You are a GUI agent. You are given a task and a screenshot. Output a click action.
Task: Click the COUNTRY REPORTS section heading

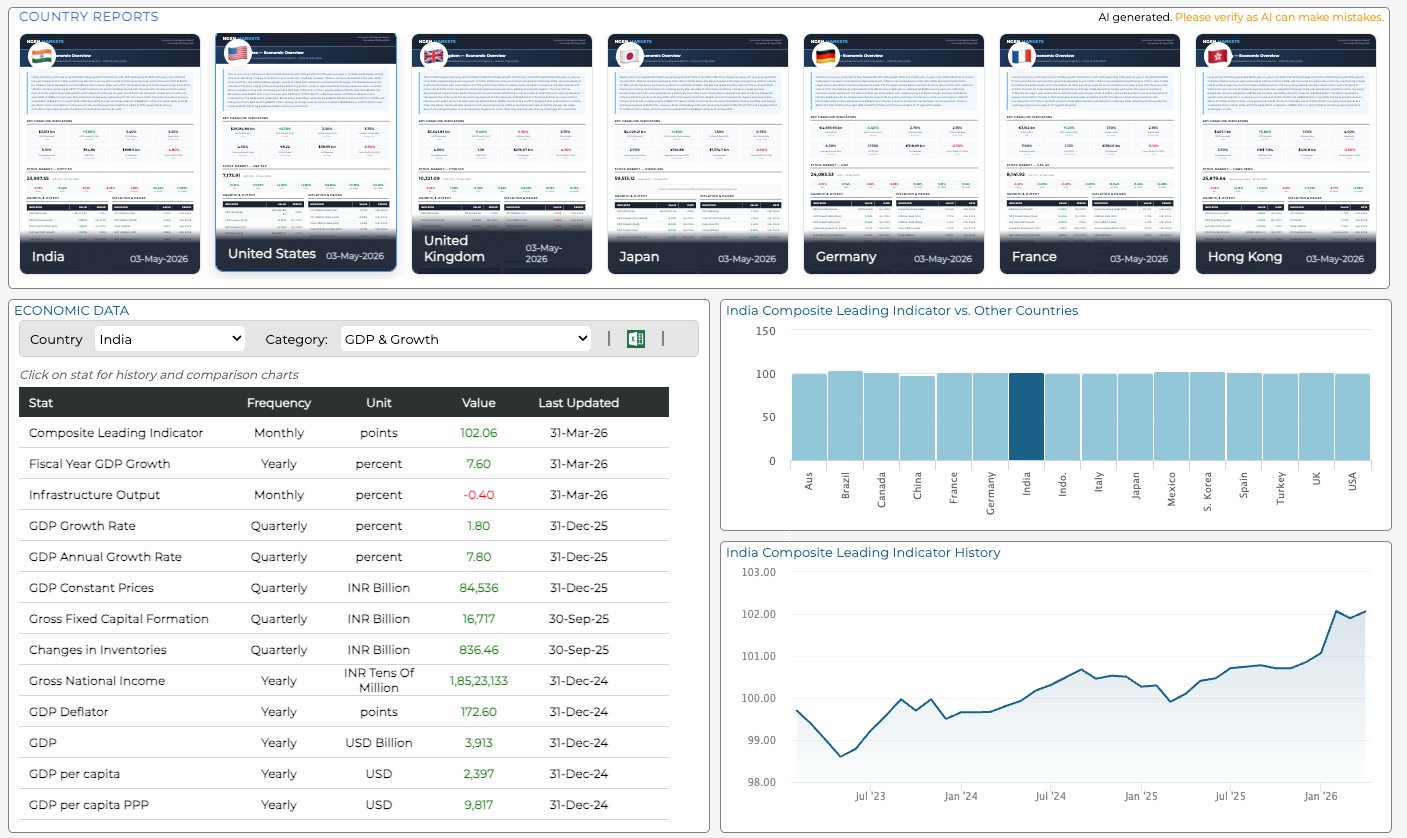click(88, 17)
